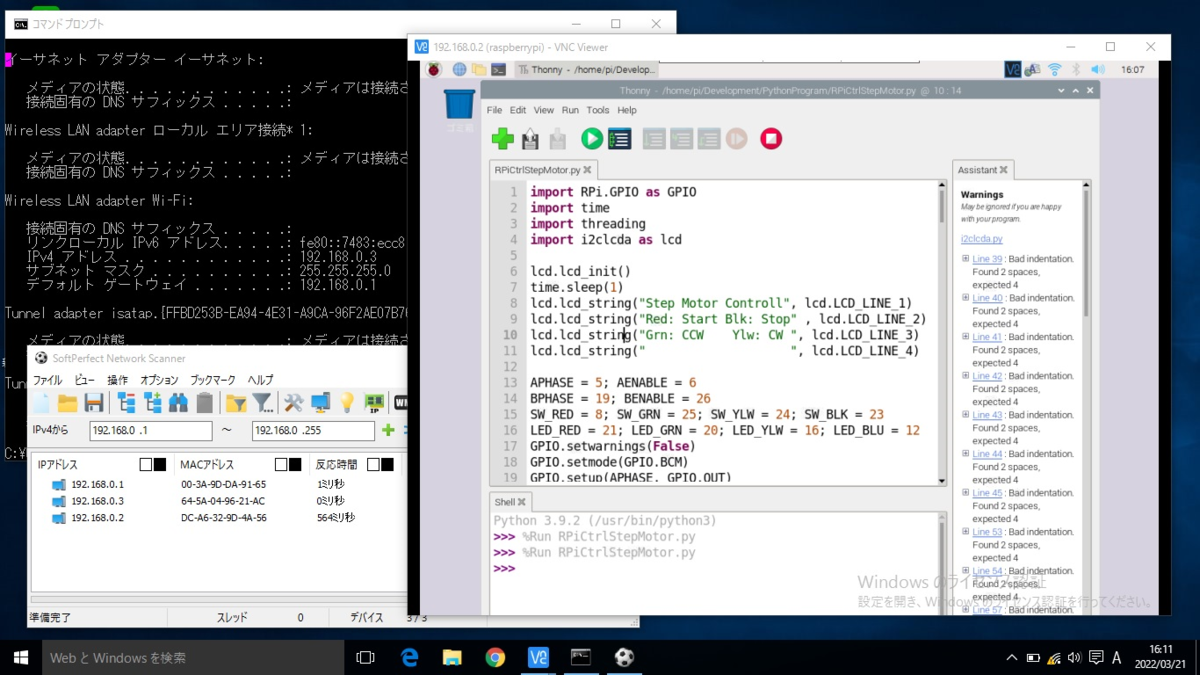
Task: Show hidden icons chevron in Windows tray
Action: coord(1011,658)
